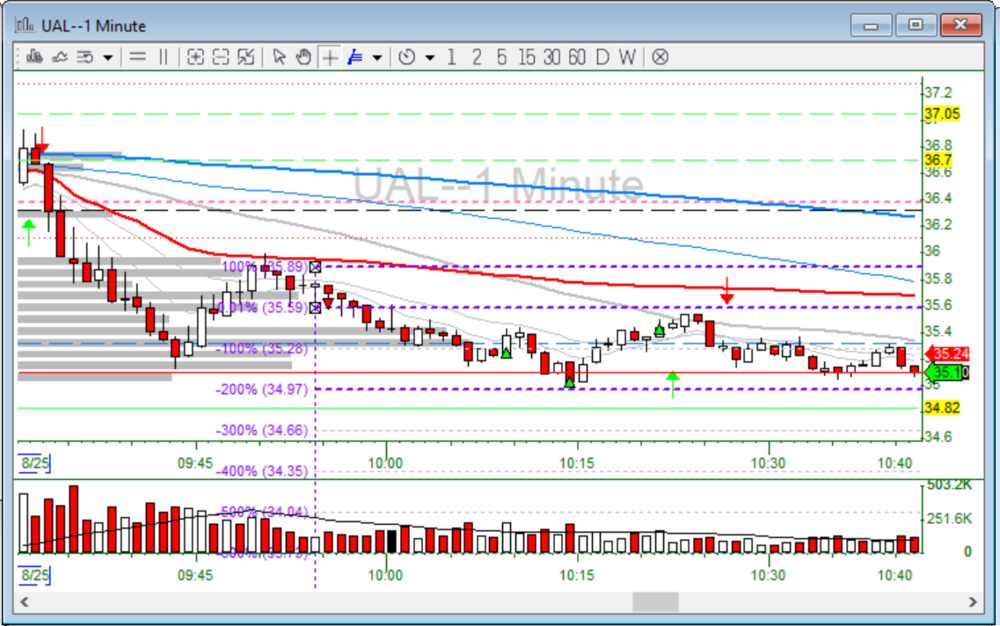Open the blue drawing tools dropdown arrow

(377, 57)
